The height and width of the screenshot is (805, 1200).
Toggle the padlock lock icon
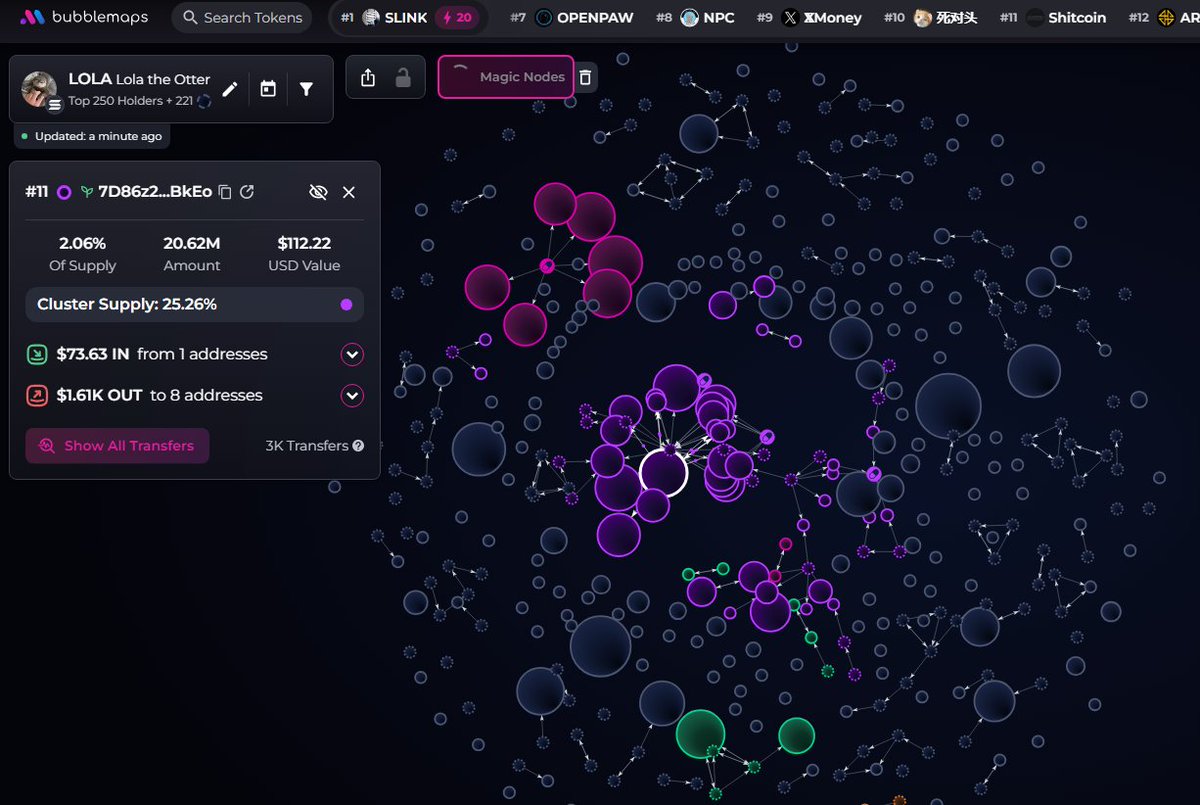pos(403,77)
